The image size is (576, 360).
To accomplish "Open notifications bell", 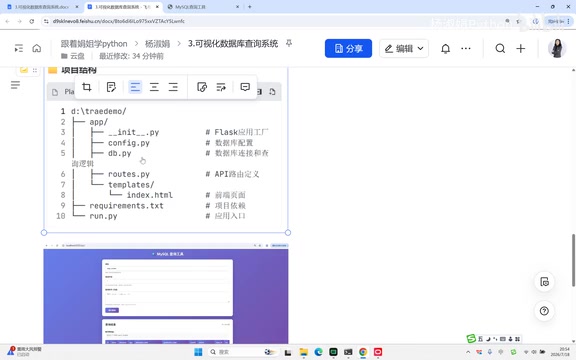I will coord(445,48).
